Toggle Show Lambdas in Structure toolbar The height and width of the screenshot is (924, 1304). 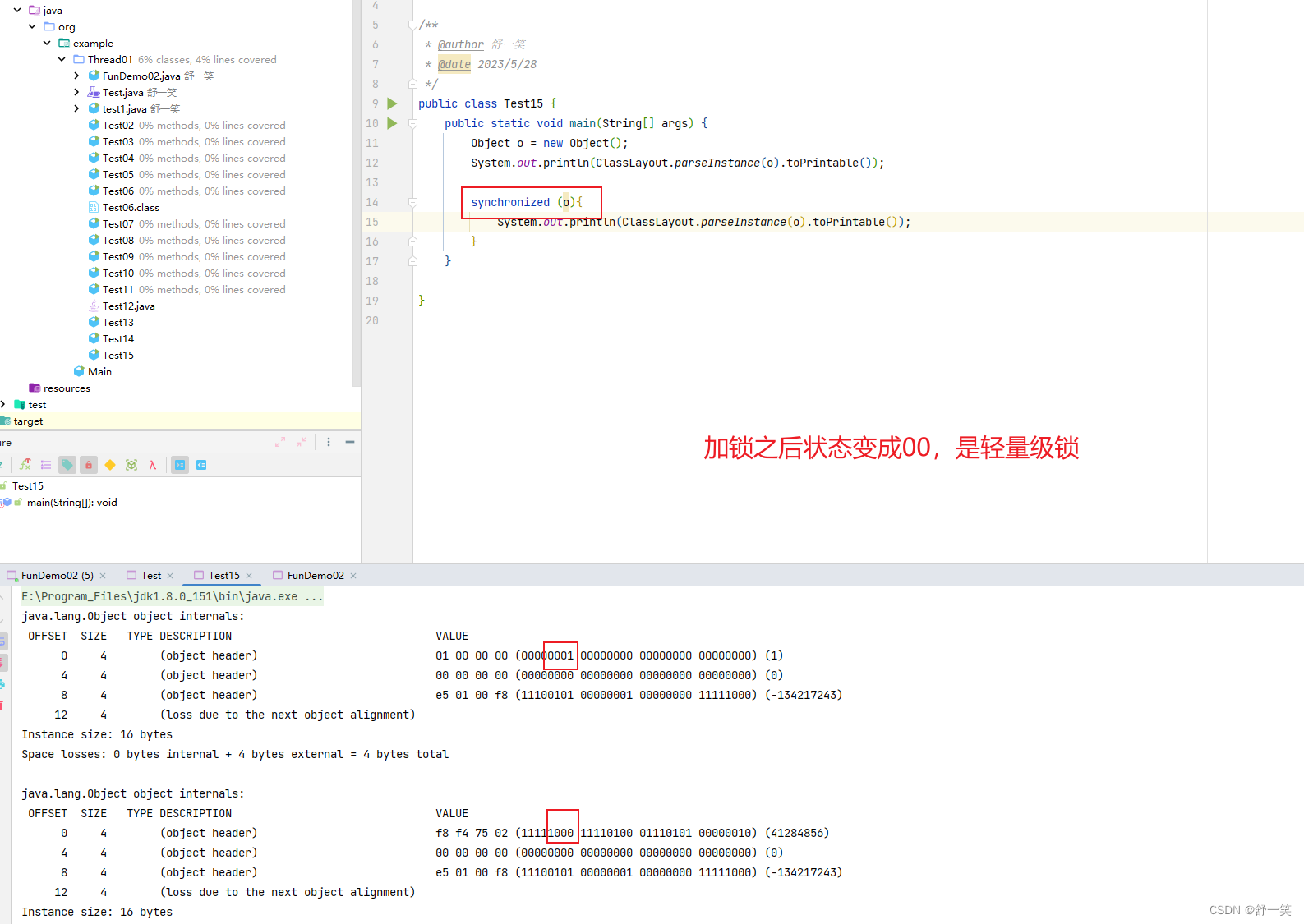(153, 465)
